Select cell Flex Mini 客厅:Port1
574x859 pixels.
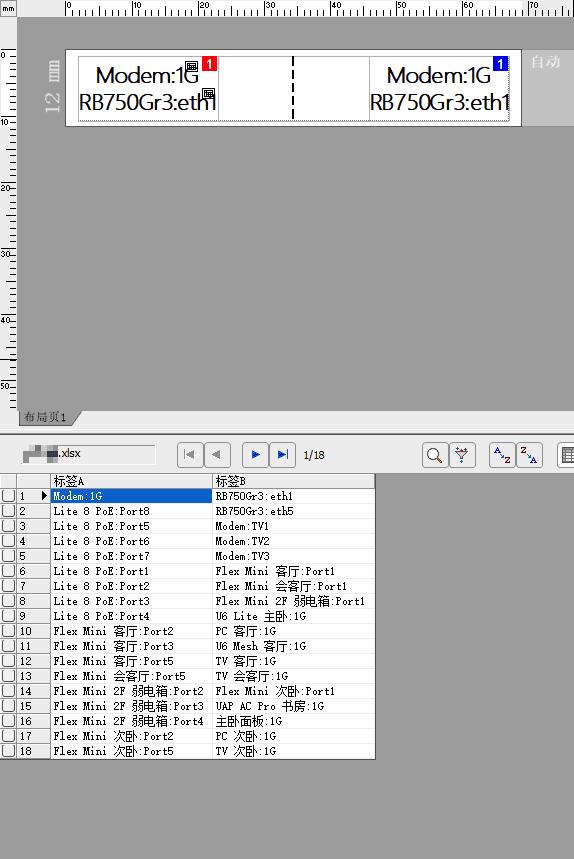(293, 571)
